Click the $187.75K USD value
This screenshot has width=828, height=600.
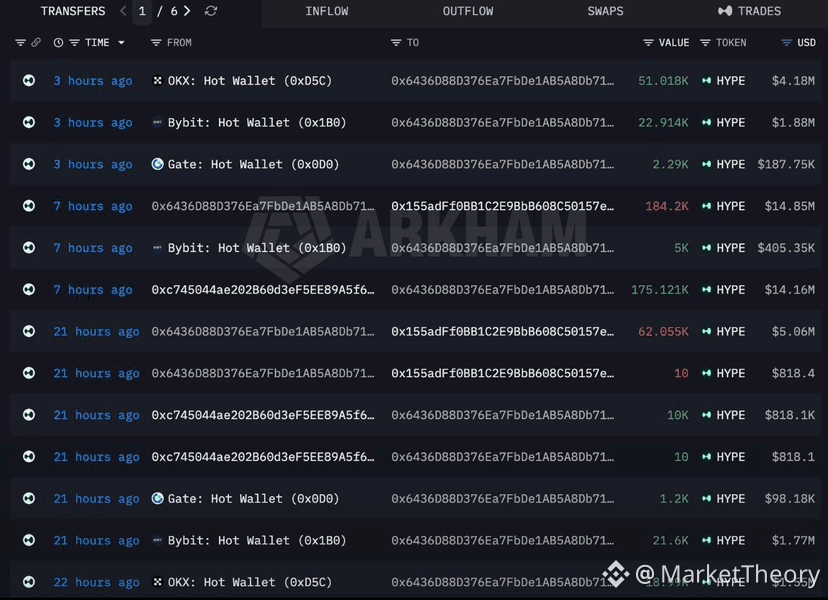coord(786,164)
